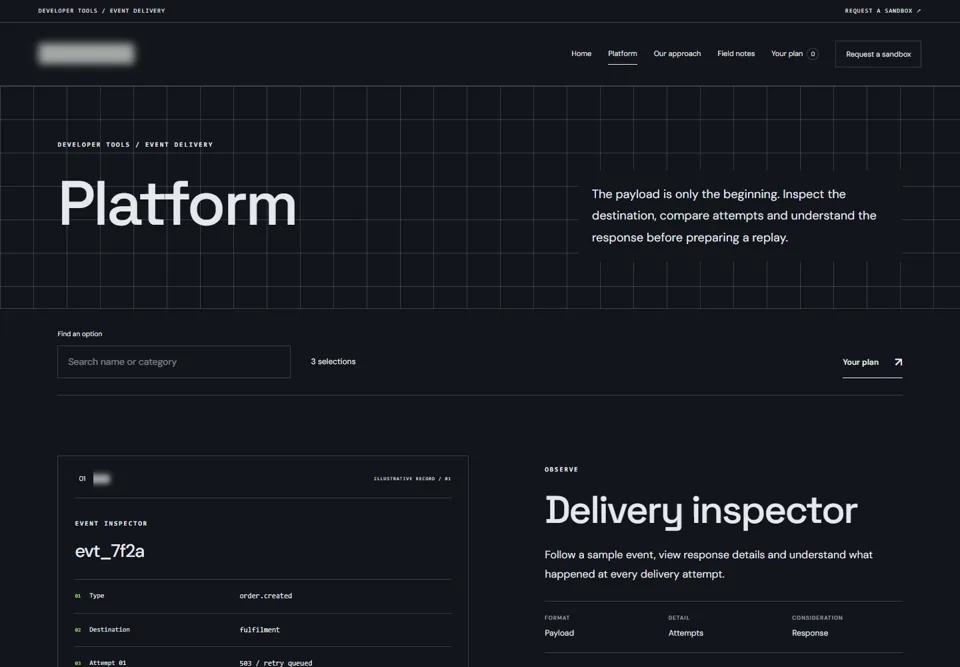
Task: Click the 3 selections count text
Action: [333, 361]
